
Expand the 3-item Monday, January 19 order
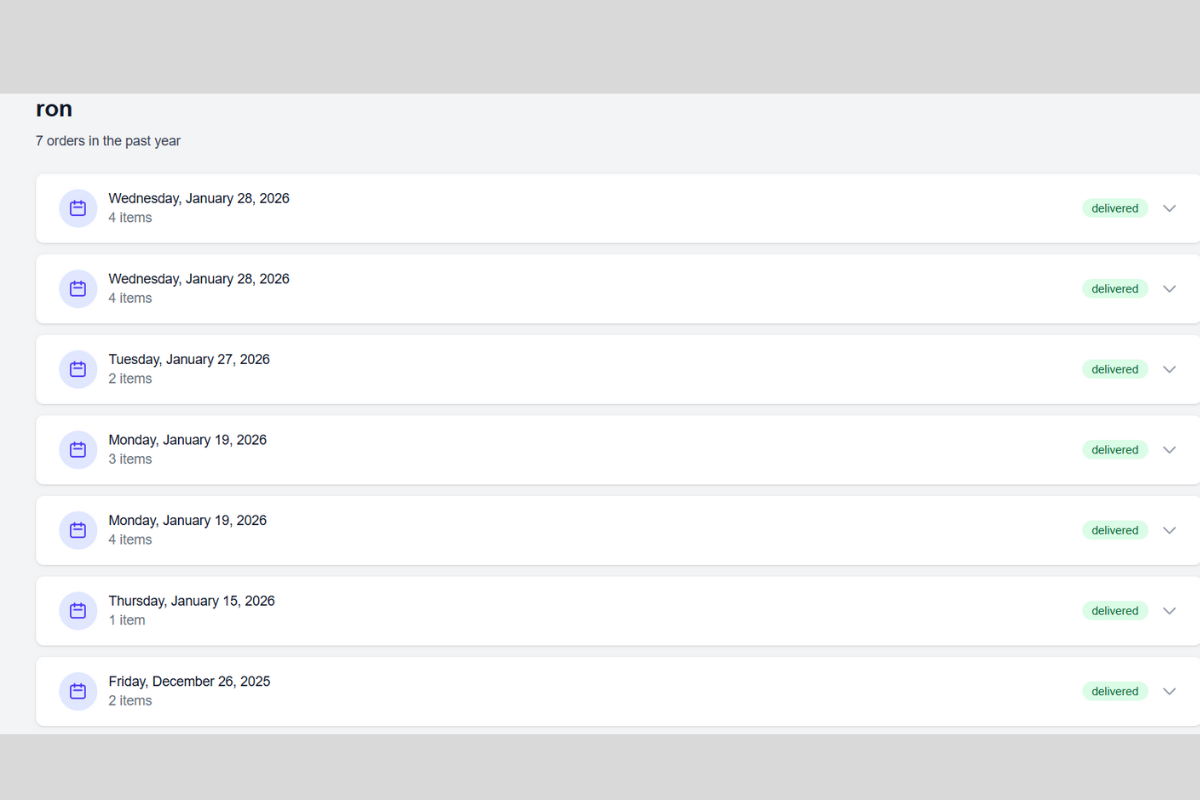pos(1169,449)
